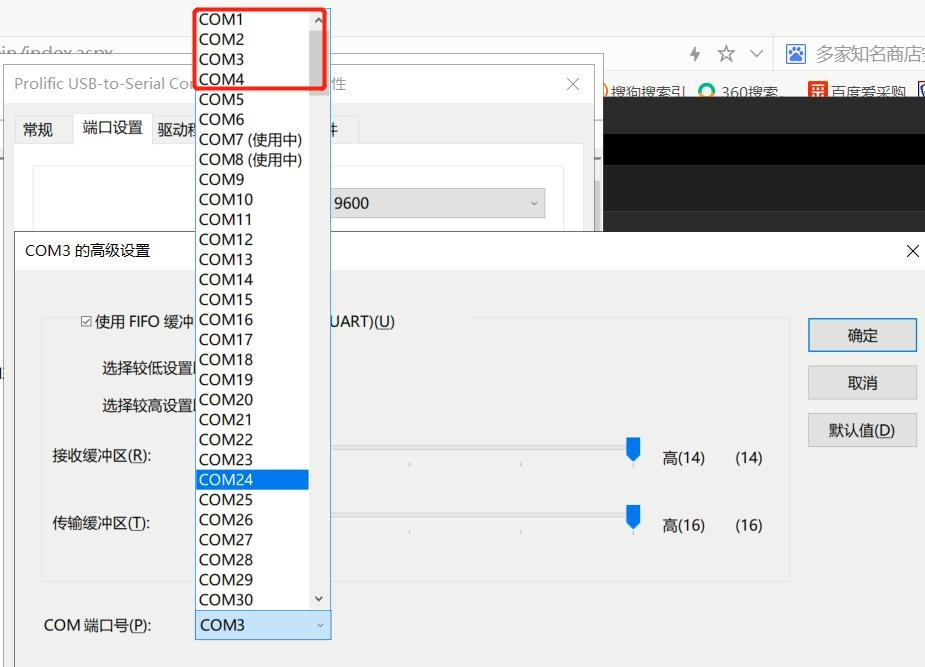This screenshot has height=667, width=925.
Task: Click the lightning speed-mode icon
Action: [695, 53]
